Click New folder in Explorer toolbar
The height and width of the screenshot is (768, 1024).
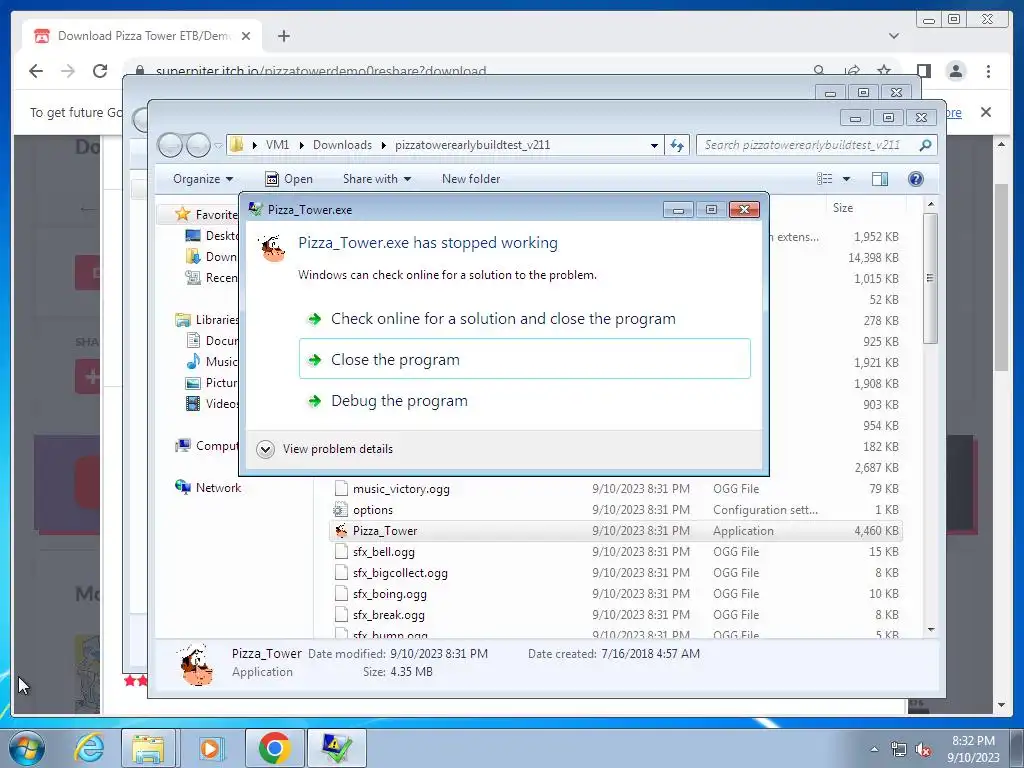coord(471,179)
